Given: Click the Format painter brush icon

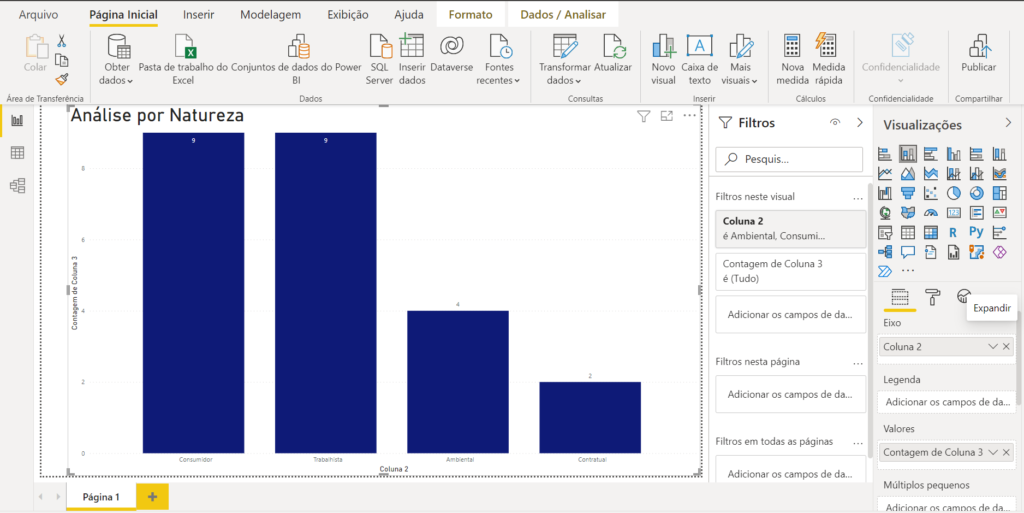Looking at the screenshot, I should [x=61, y=80].
